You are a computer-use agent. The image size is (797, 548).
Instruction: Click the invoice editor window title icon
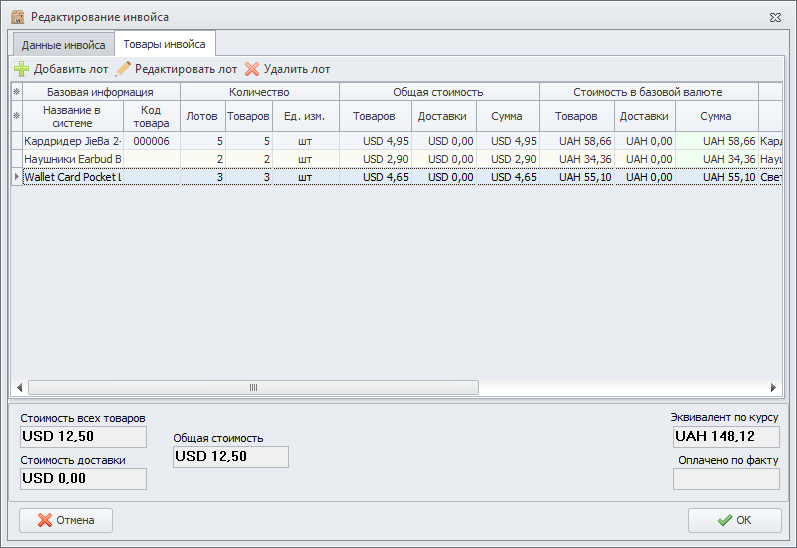click(x=17, y=17)
